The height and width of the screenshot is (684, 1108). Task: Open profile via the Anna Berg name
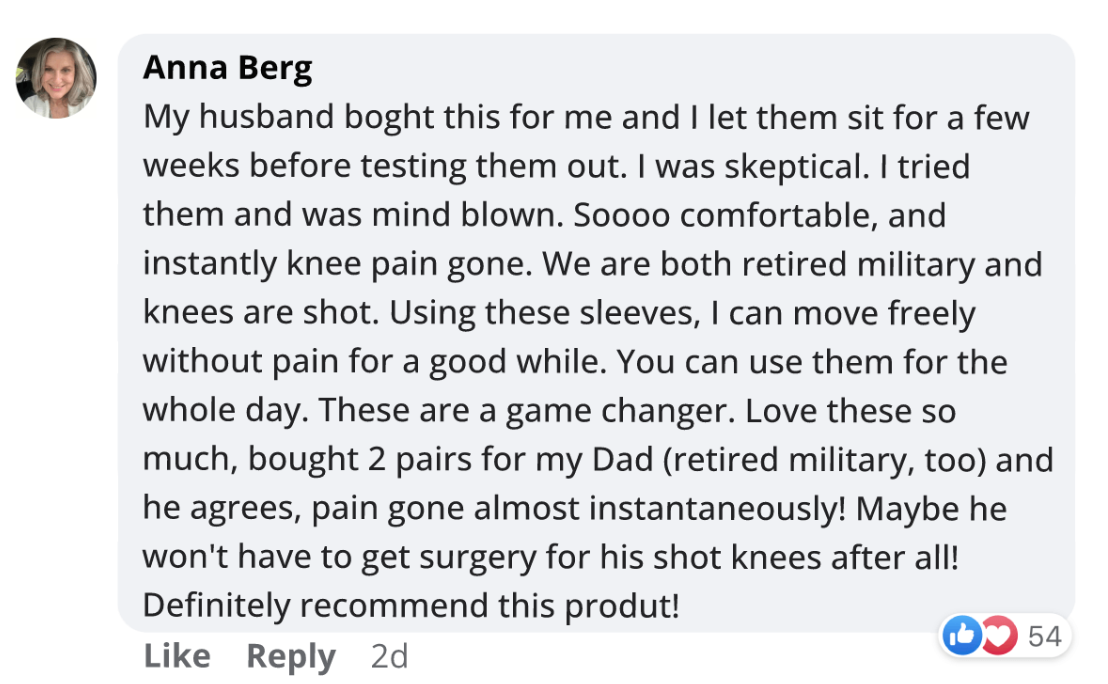click(x=227, y=68)
